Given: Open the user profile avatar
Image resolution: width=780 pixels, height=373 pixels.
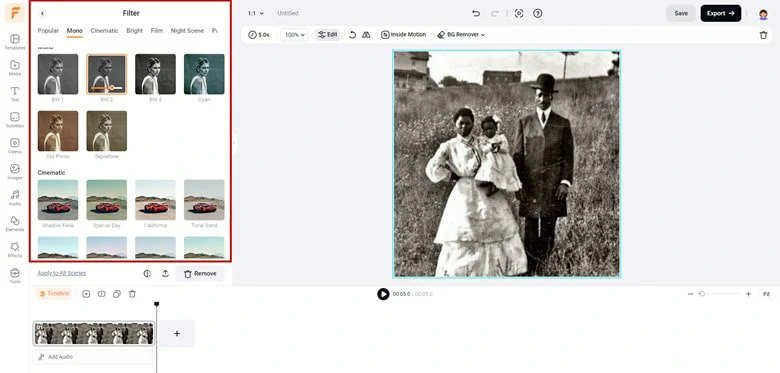Looking at the screenshot, I should 763,14.
